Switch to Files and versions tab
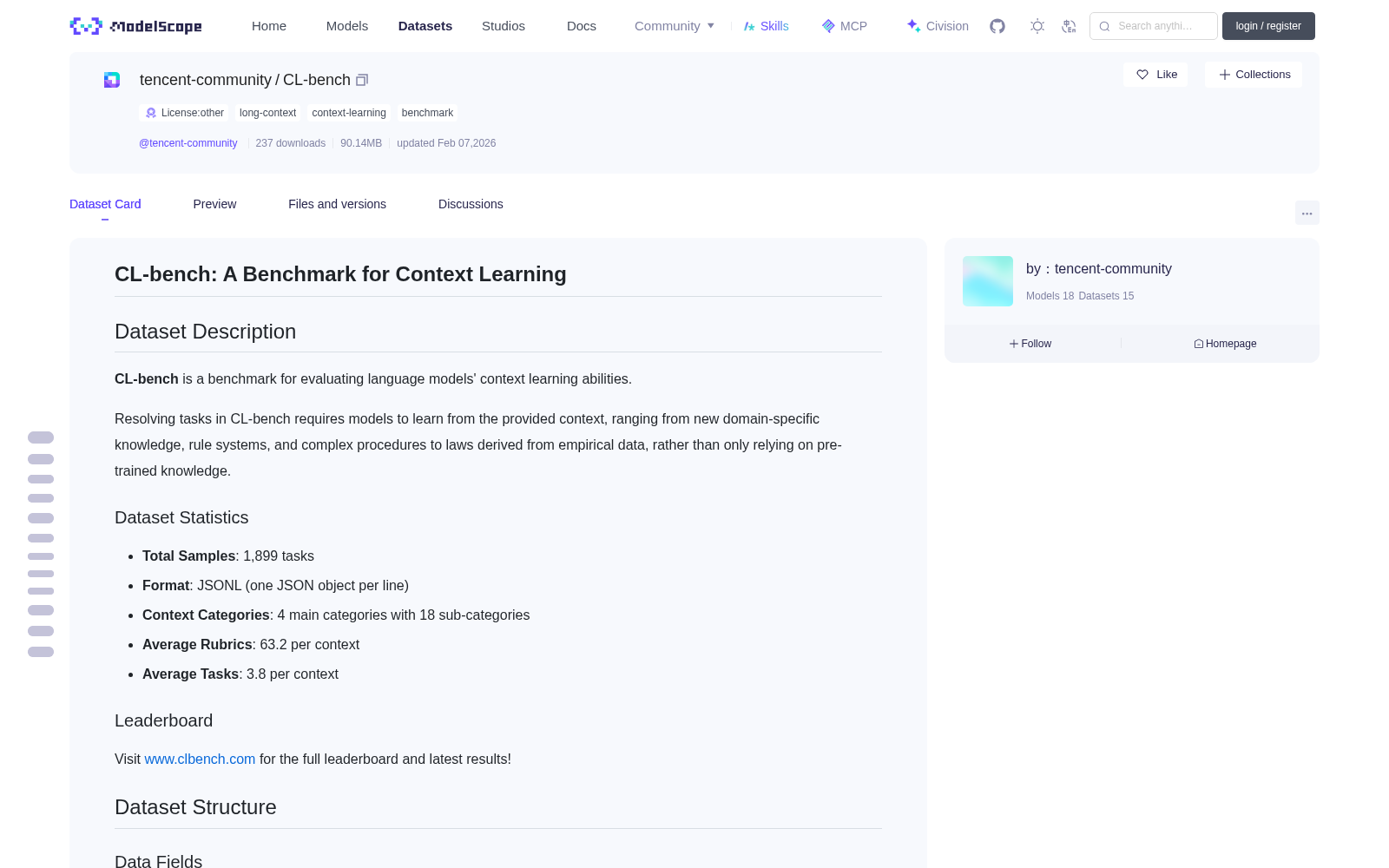The image size is (1389, 868). pyautogui.click(x=337, y=204)
